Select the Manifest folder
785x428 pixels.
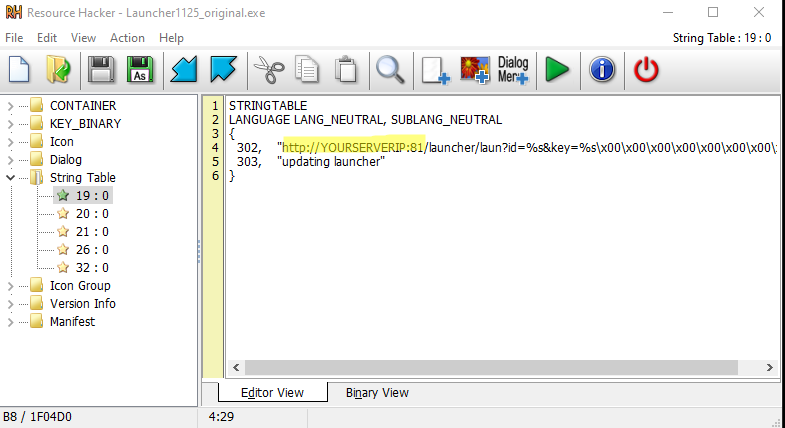(x=62, y=322)
